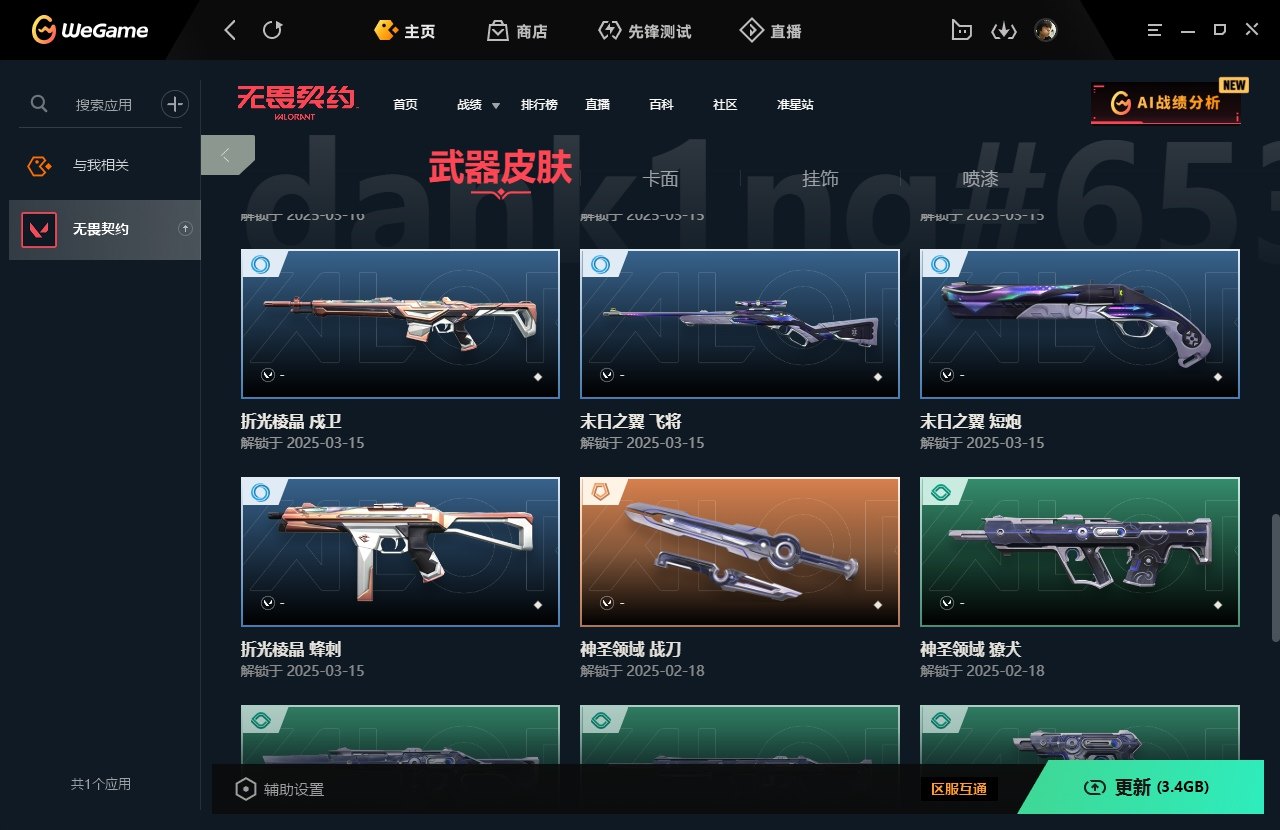The height and width of the screenshot is (830, 1280).
Task: Open the download manager icon
Action: tap(1003, 31)
